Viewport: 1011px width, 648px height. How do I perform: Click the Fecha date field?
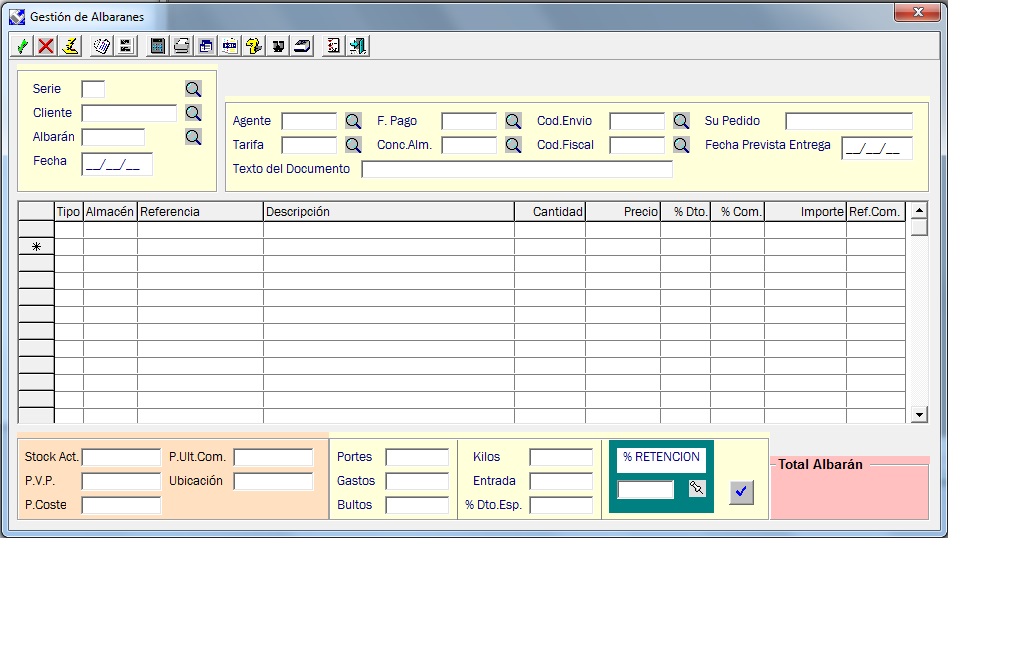pyautogui.click(x=117, y=164)
